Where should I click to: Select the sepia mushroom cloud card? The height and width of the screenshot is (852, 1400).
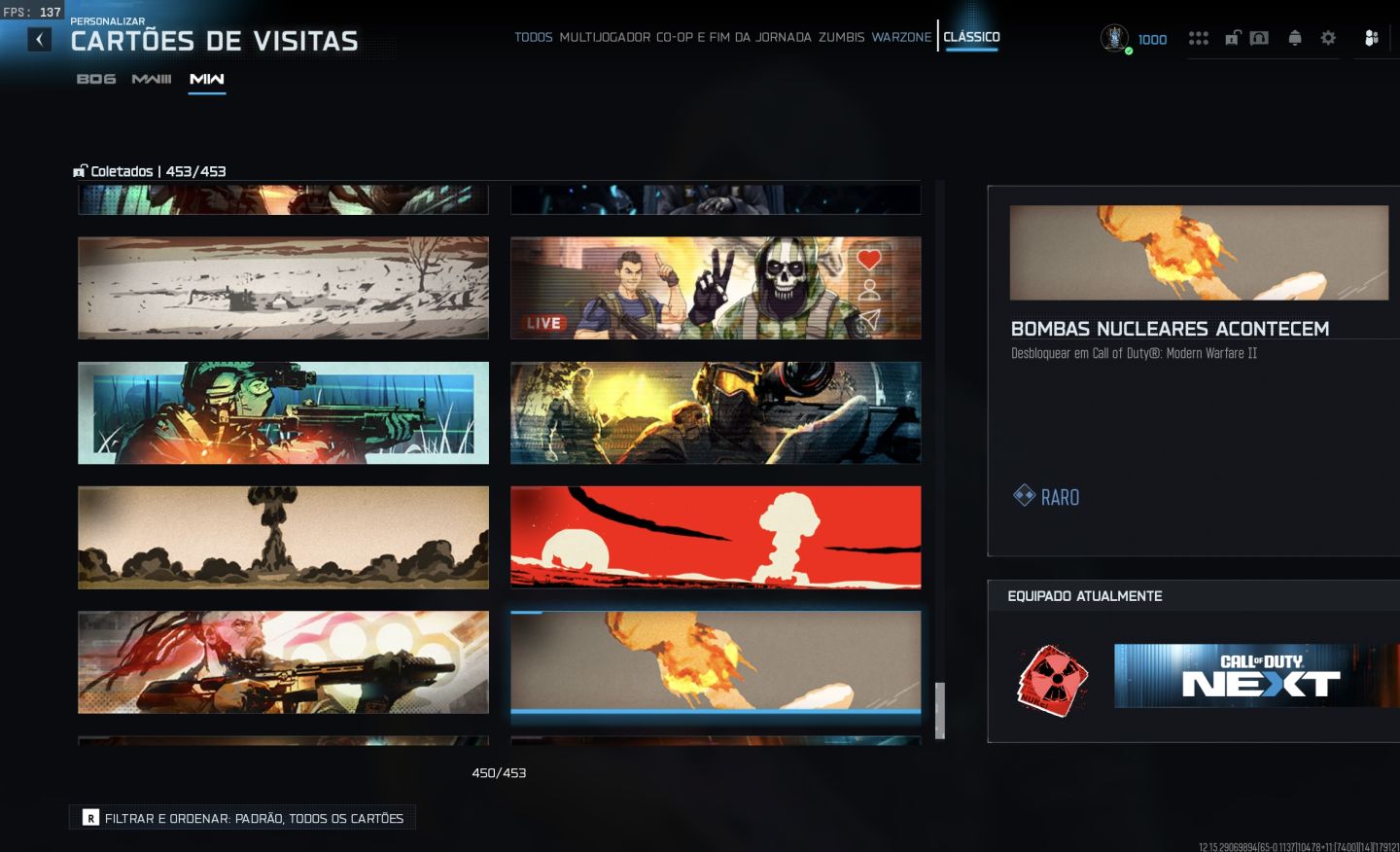coord(283,537)
